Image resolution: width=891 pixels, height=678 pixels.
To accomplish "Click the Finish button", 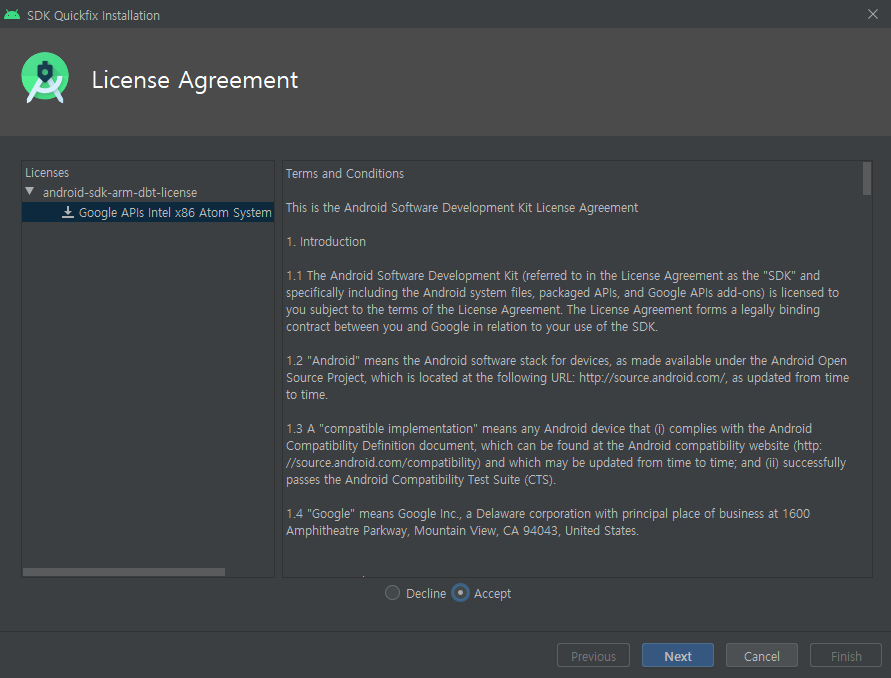I will point(846,656).
